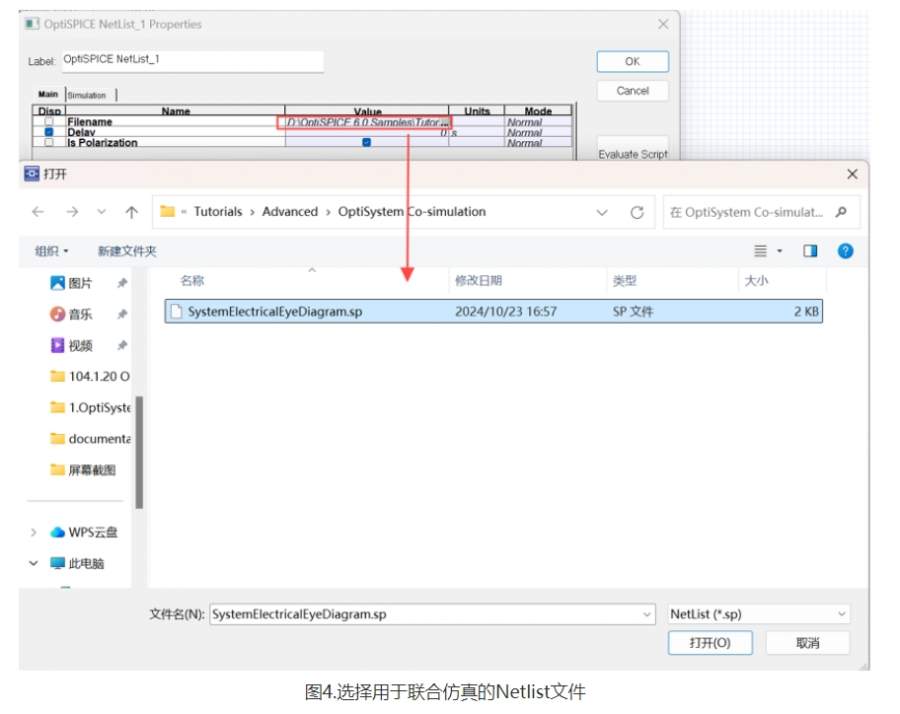Click the search magnifier icon
The width and height of the screenshot is (900, 714).
(x=841, y=212)
